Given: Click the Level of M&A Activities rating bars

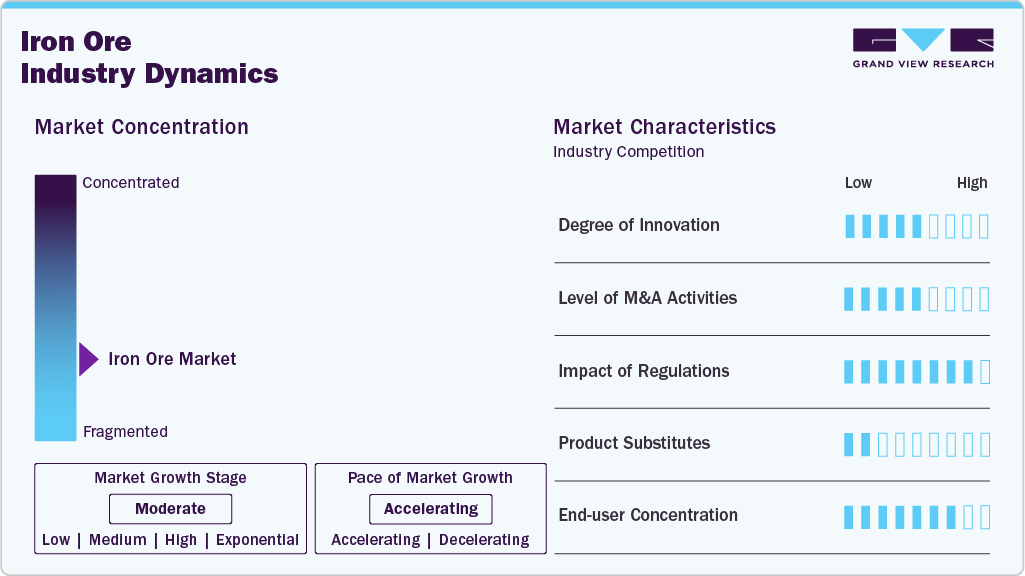Looking at the screenshot, I should (916, 299).
